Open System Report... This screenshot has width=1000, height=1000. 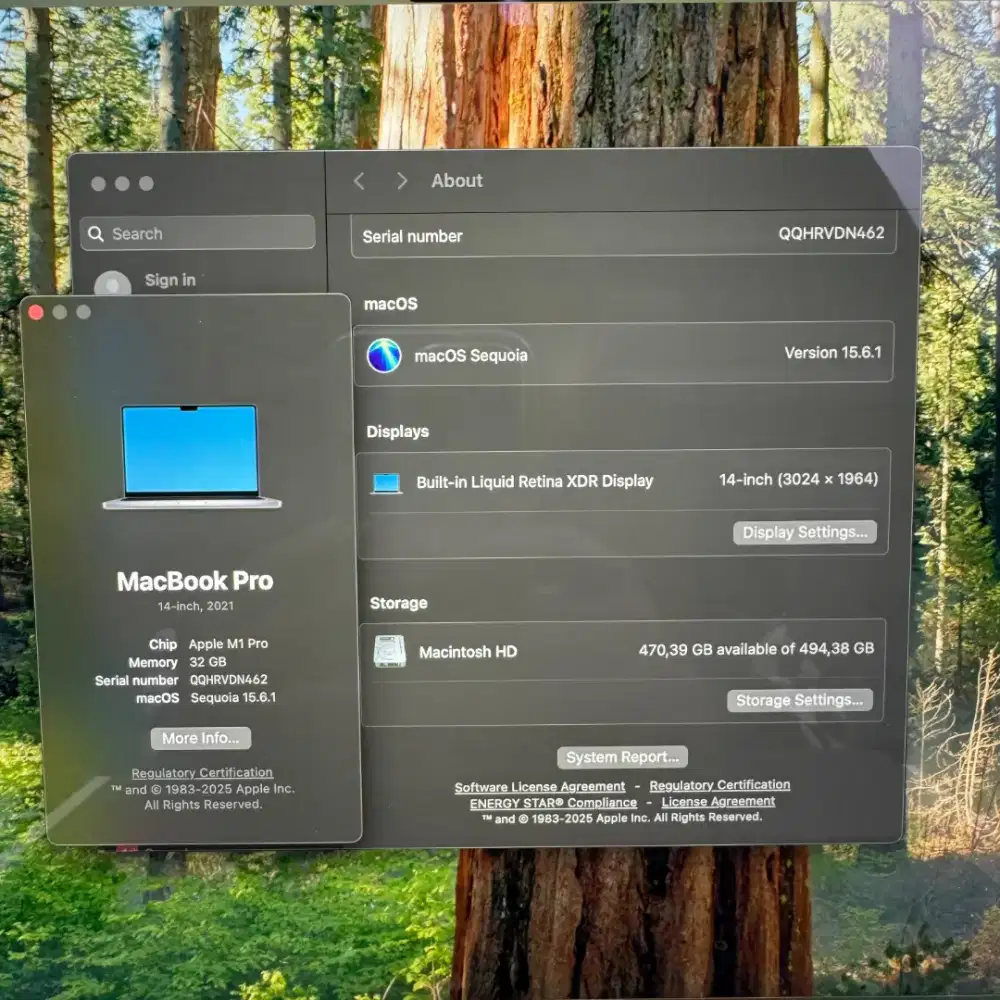point(622,757)
